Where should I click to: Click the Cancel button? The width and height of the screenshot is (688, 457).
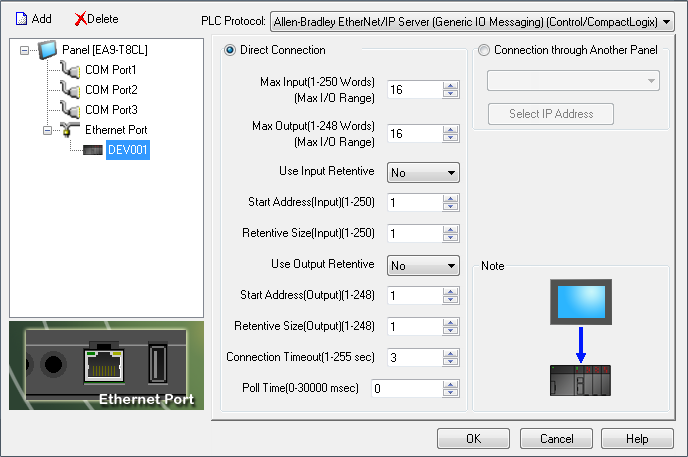click(556, 438)
